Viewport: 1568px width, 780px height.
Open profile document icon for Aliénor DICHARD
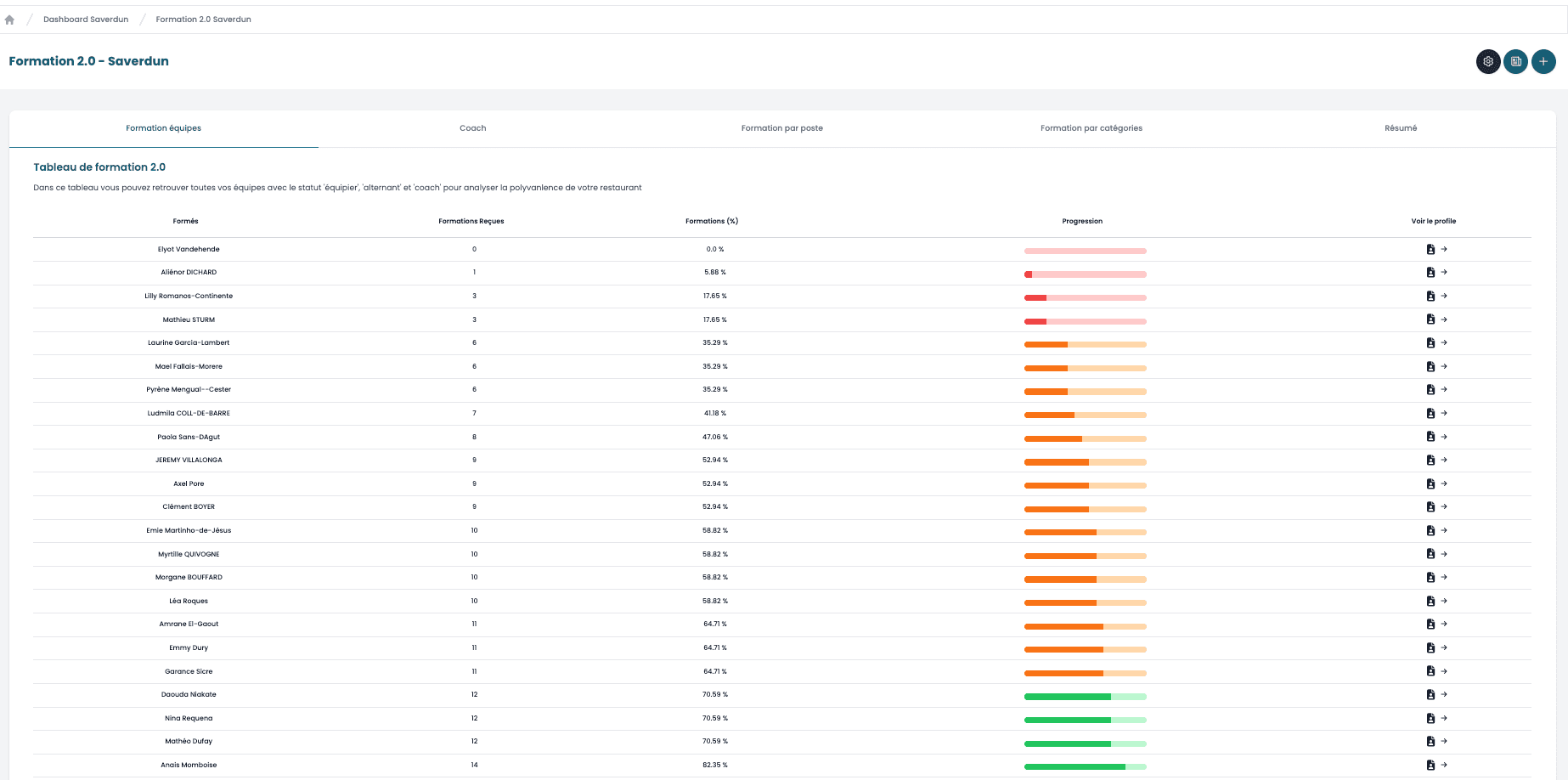(1430, 273)
